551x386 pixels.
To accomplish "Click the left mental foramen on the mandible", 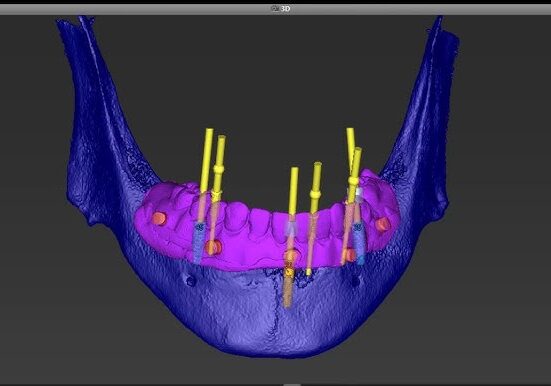I will pos(191,281).
